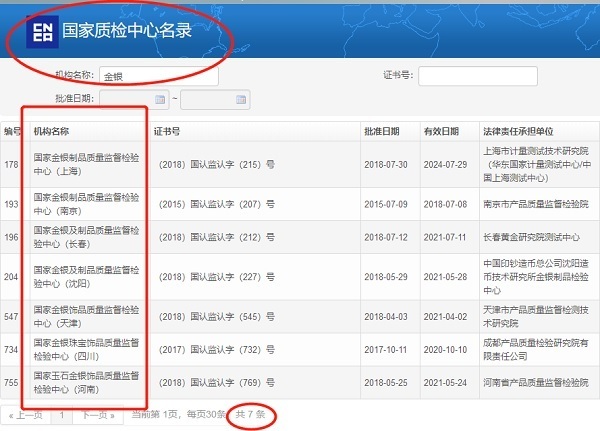The width and height of the screenshot is (600, 431).
Task: Click certificate (2018) 国认监认字 (215) 号
Action: (x=217, y=165)
